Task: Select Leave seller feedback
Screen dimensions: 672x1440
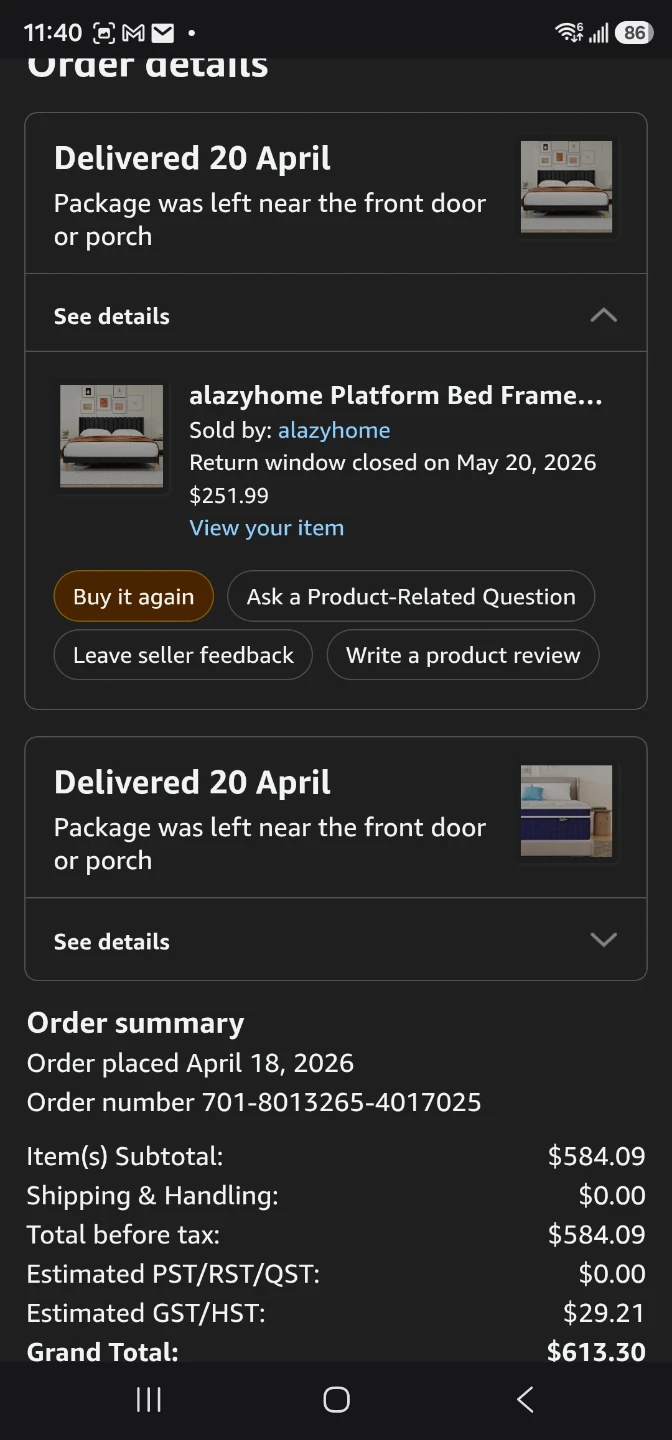Action: pyautogui.click(x=183, y=655)
